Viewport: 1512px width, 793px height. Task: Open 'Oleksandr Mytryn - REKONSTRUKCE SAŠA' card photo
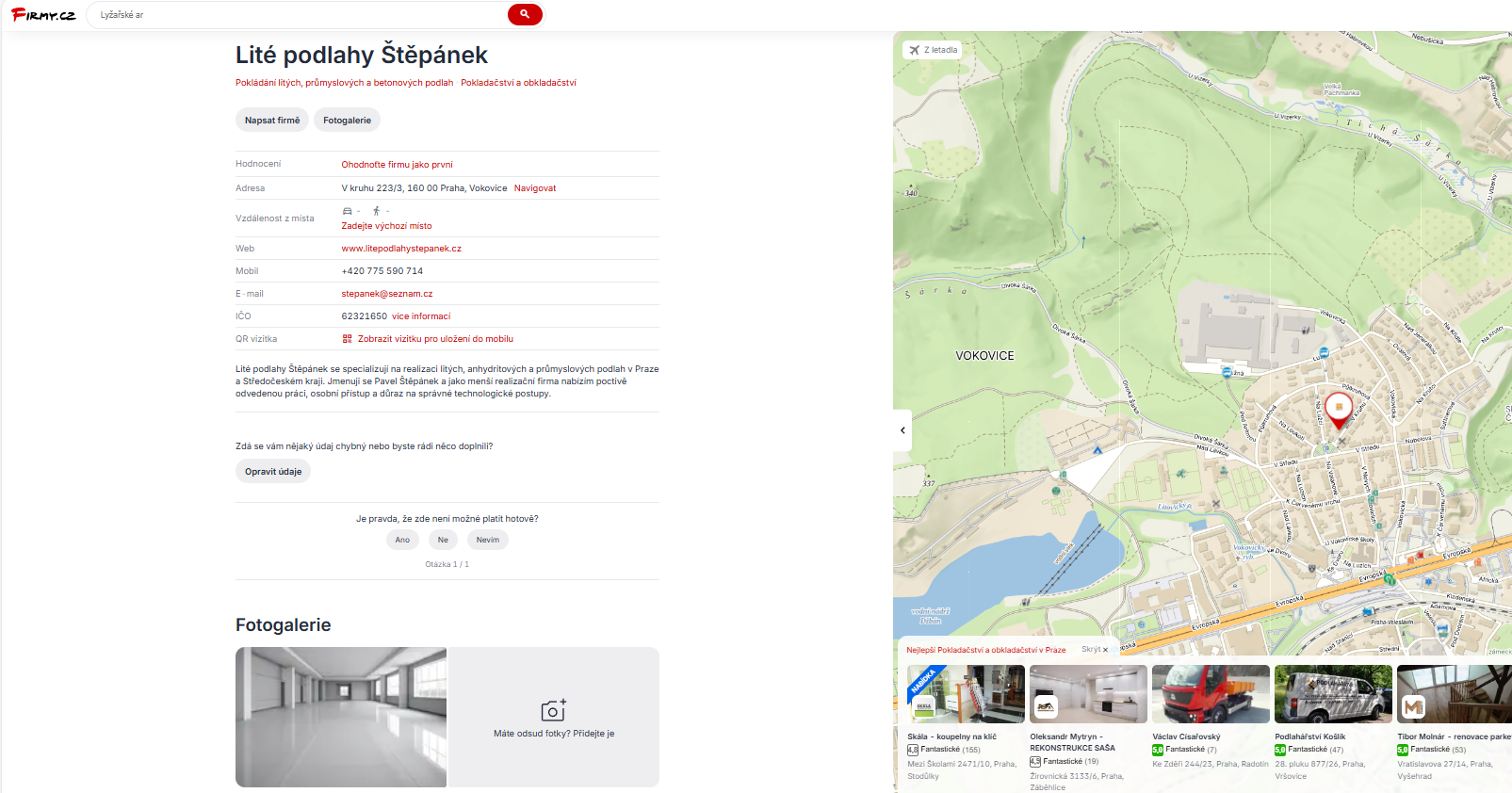[1088, 694]
